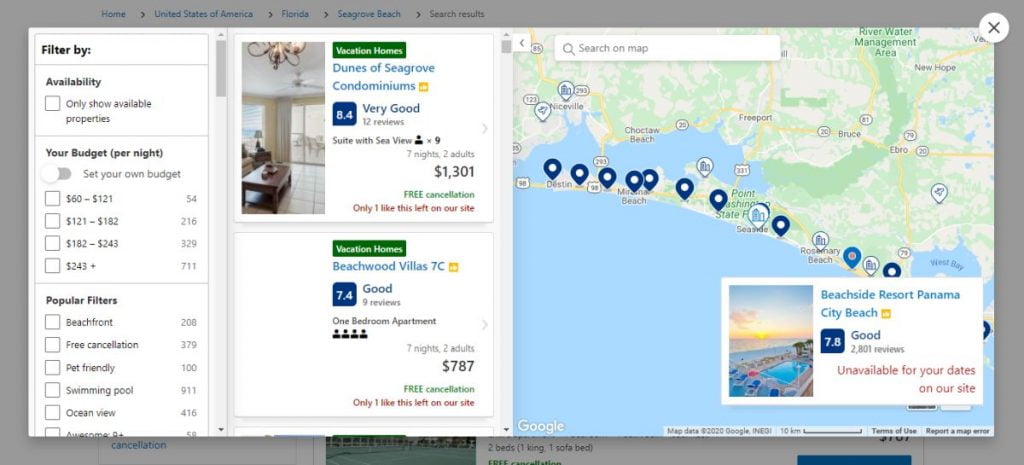Enable Set your own budget switch
The image size is (1024, 465).
tap(57, 174)
